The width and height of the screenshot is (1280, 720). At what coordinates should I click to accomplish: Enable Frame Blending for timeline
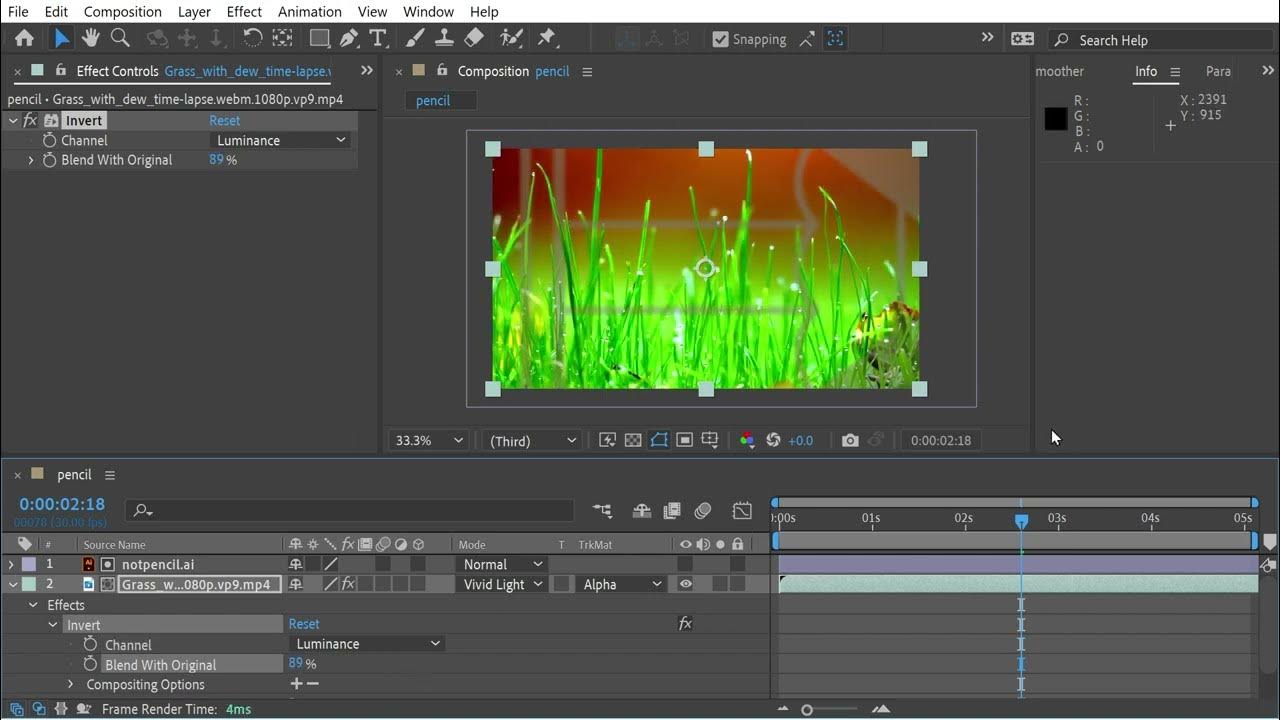[672, 511]
